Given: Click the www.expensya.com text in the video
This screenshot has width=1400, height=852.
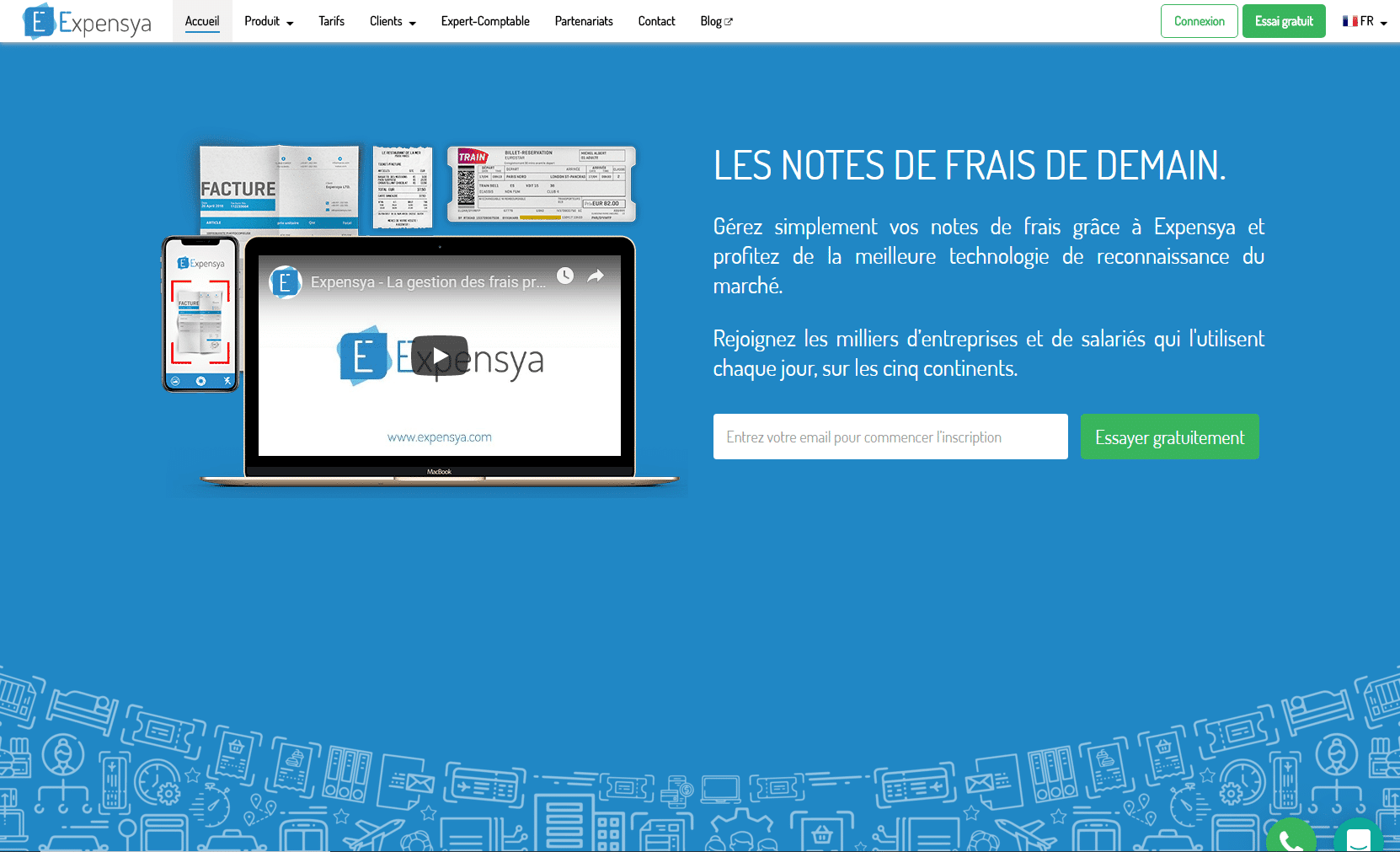Looking at the screenshot, I should click(440, 437).
